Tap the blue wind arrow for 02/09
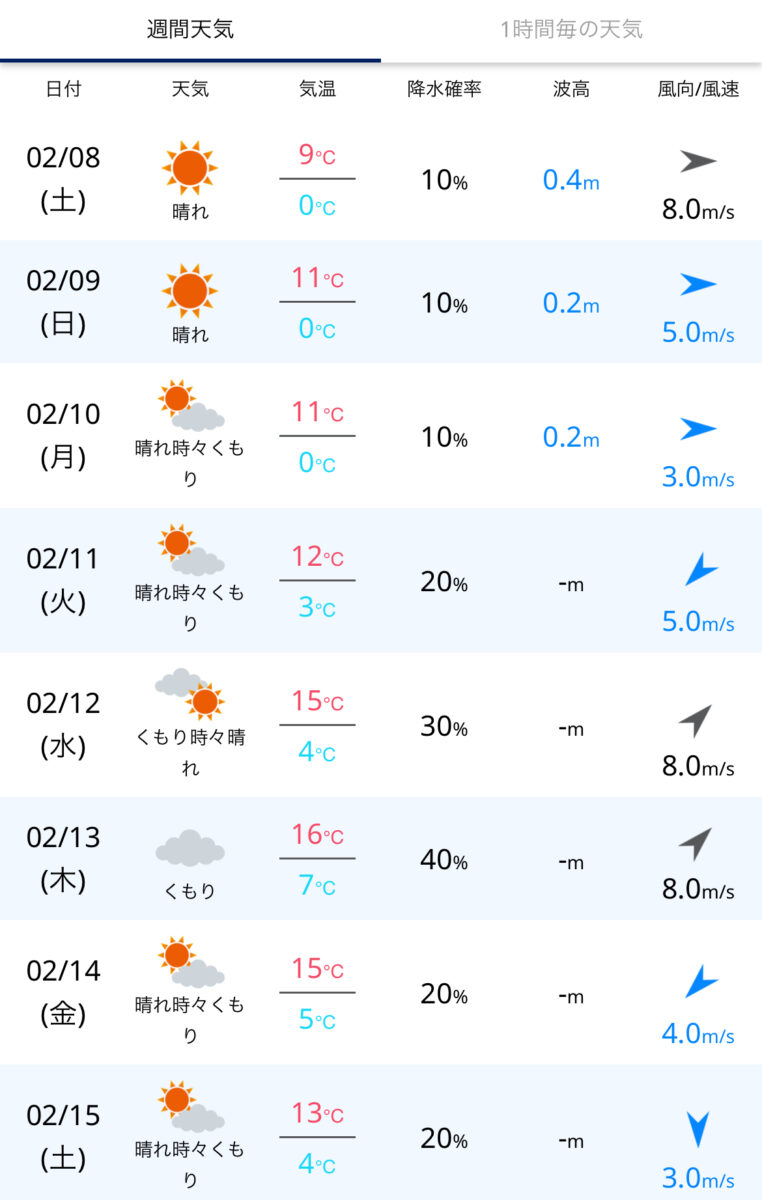 (699, 284)
